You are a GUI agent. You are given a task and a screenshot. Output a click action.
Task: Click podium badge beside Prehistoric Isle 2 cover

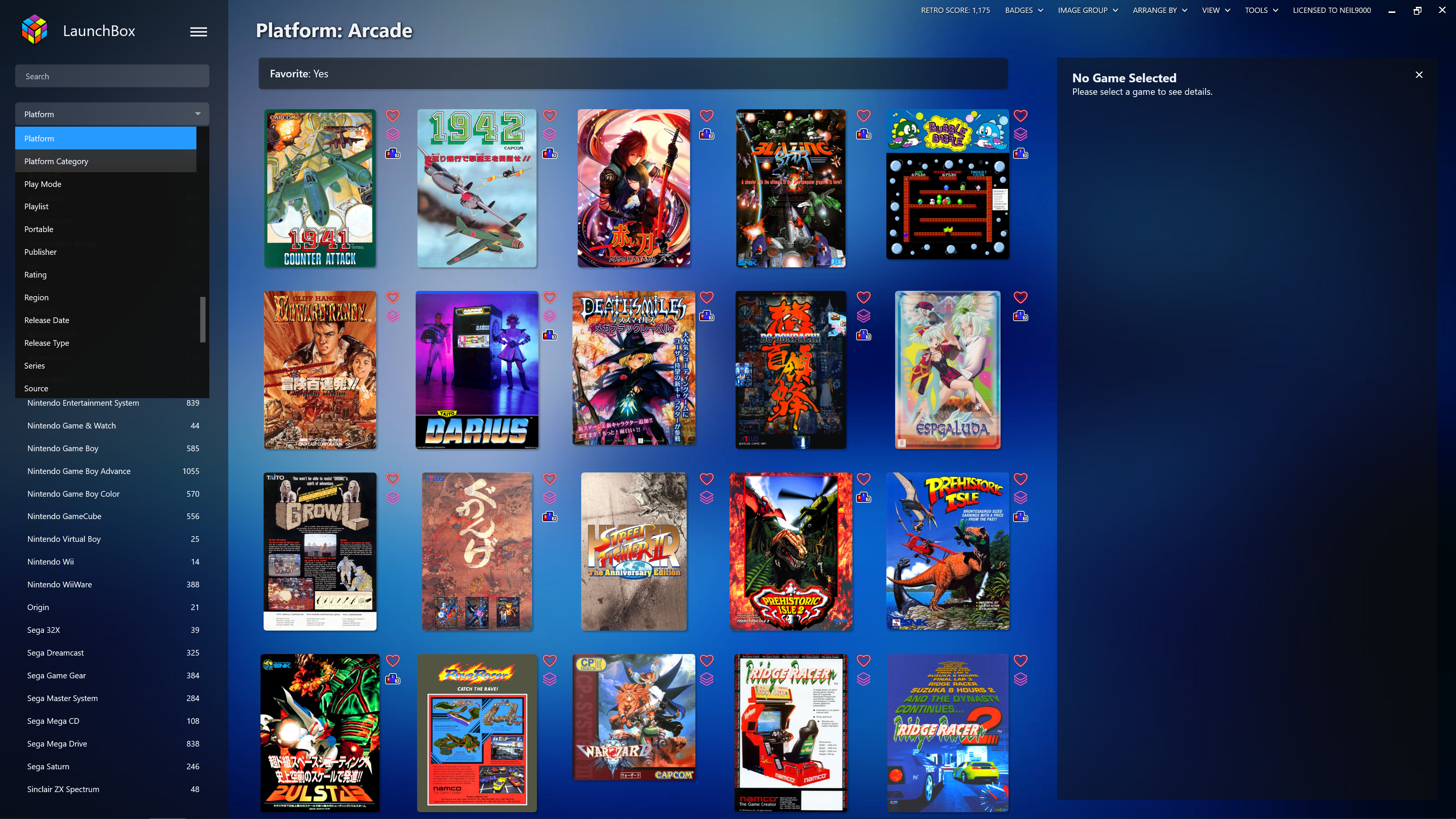tap(864, 497)
